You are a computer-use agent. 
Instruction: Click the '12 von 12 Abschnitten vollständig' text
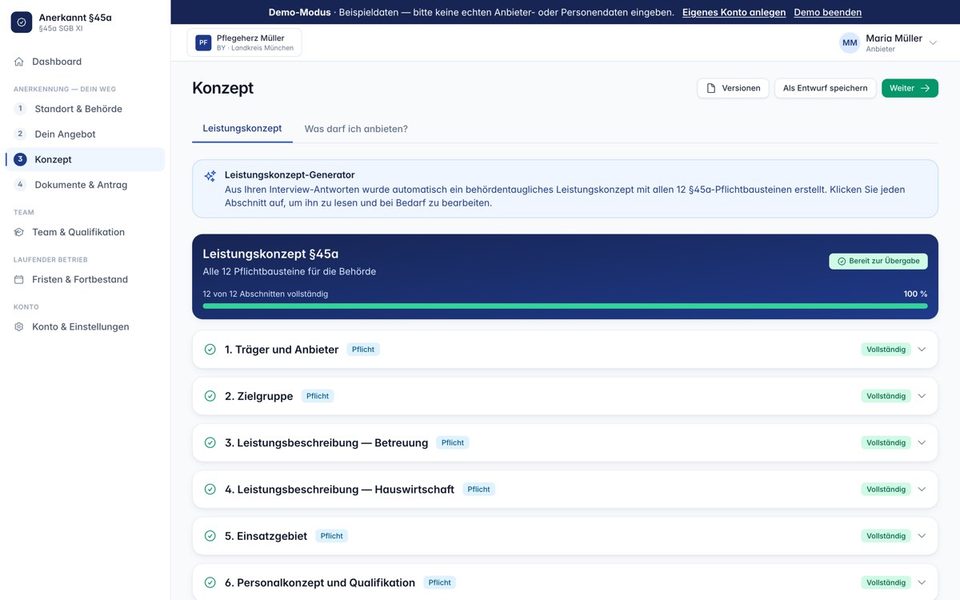coord(265,294)
